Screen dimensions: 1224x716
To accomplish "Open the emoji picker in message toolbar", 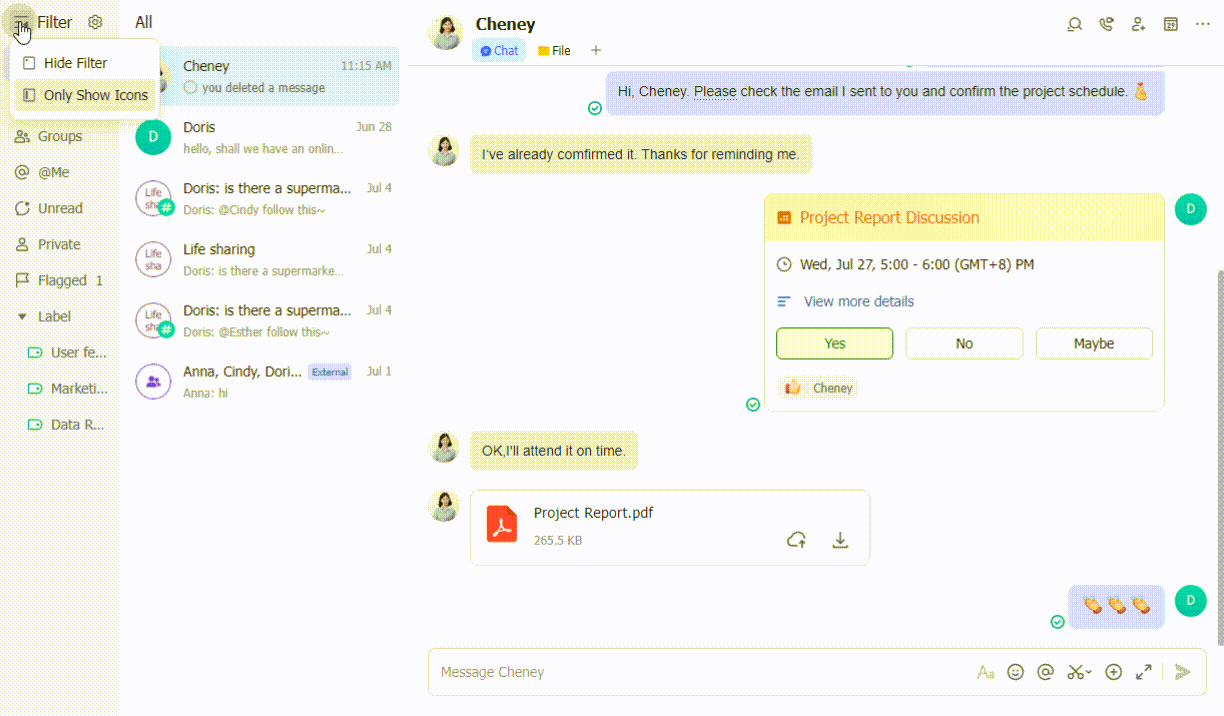I will coord(1015,671).
